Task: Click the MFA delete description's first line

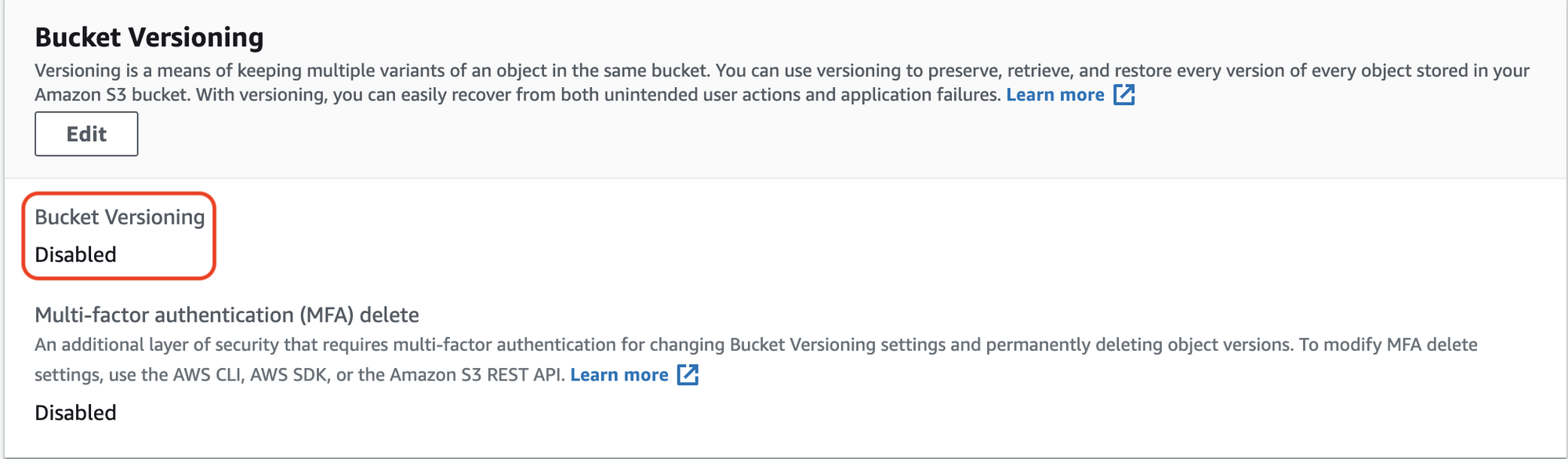Action: coord(756,345)
